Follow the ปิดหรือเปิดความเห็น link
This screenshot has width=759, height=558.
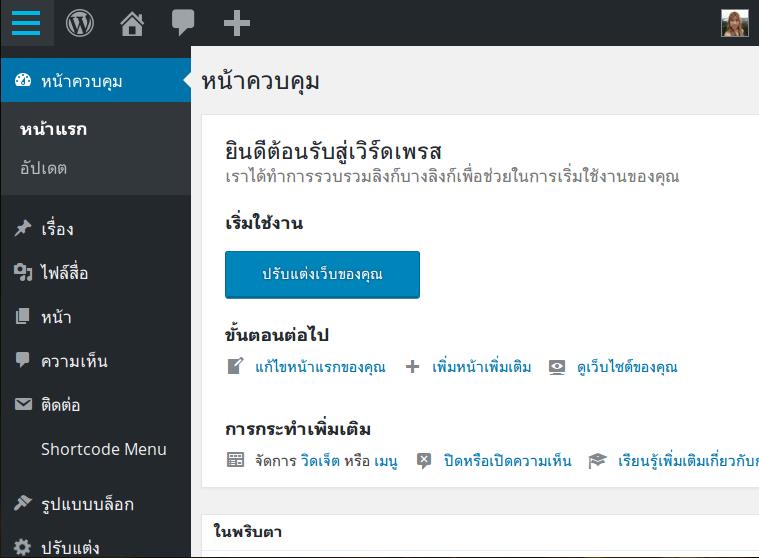pos(507,460)
